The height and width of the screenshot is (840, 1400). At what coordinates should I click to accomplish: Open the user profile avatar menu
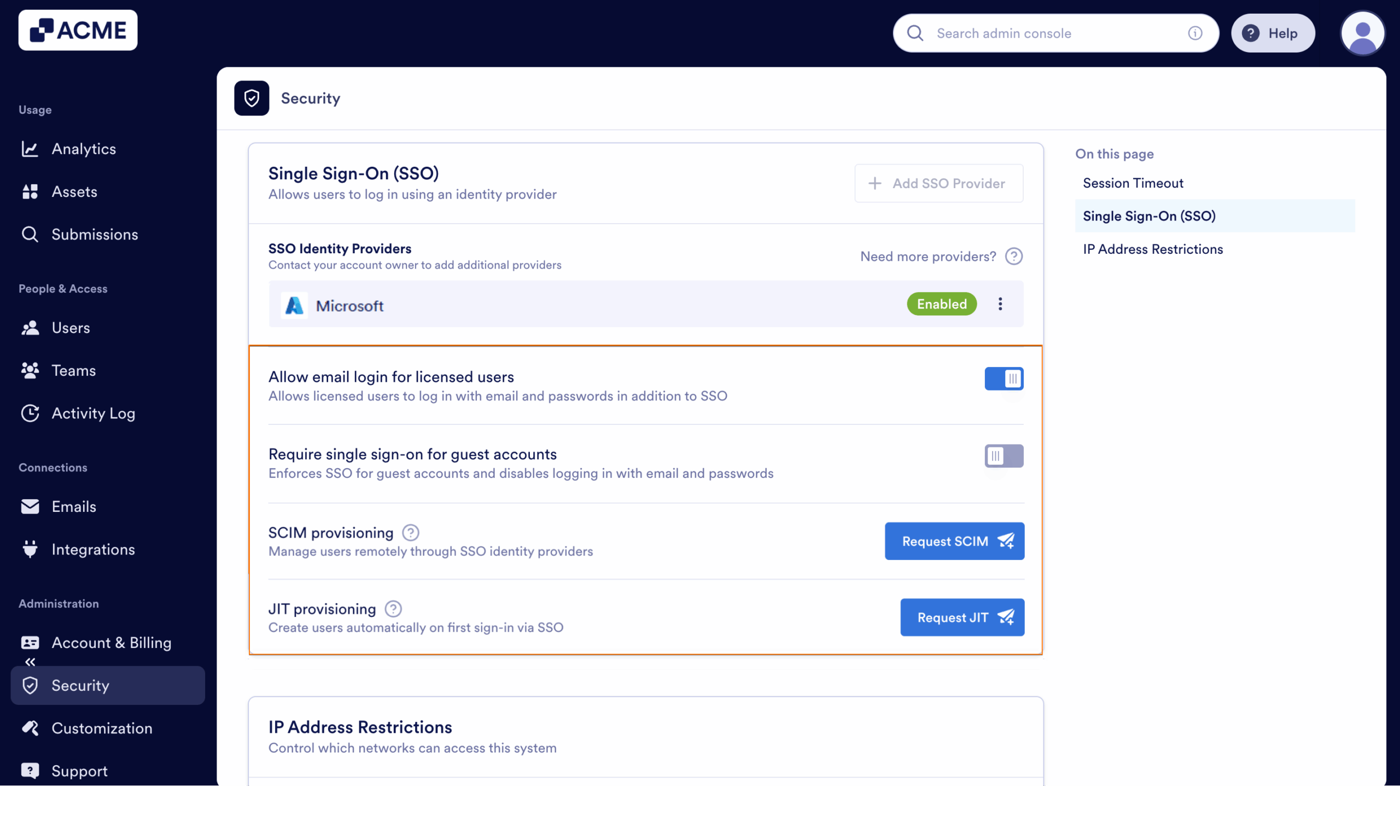(1363, 33)
